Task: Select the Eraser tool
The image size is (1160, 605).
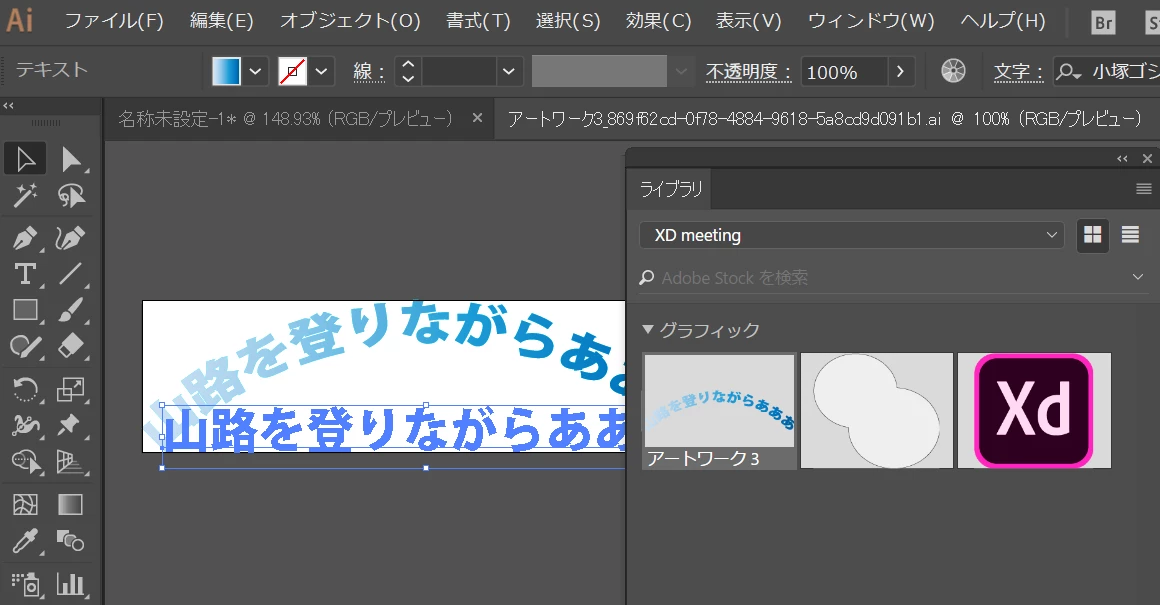Action: (x=71, y=346)
